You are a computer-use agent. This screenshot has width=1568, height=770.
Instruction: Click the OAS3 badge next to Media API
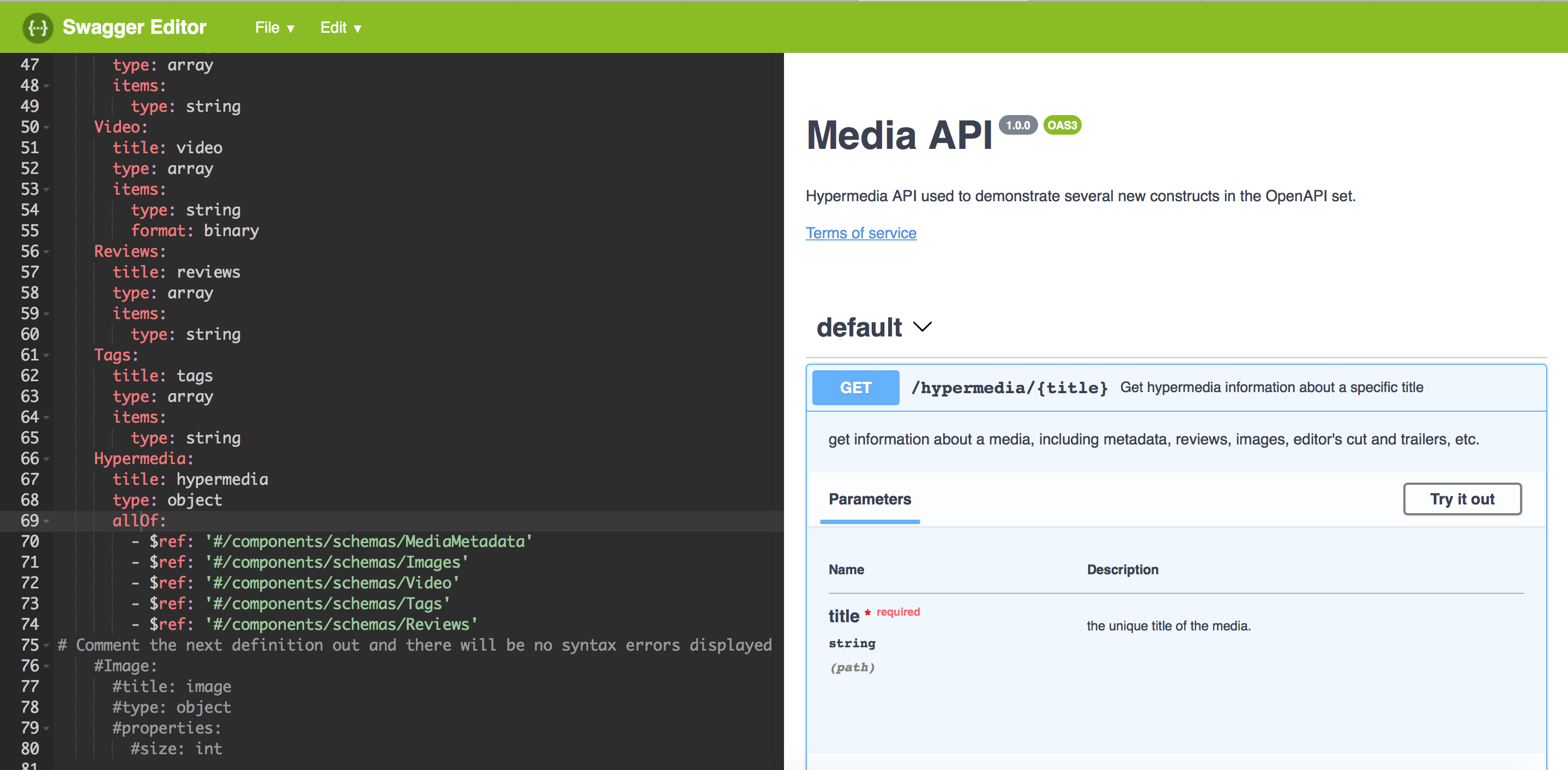(x=1062, y=125)
